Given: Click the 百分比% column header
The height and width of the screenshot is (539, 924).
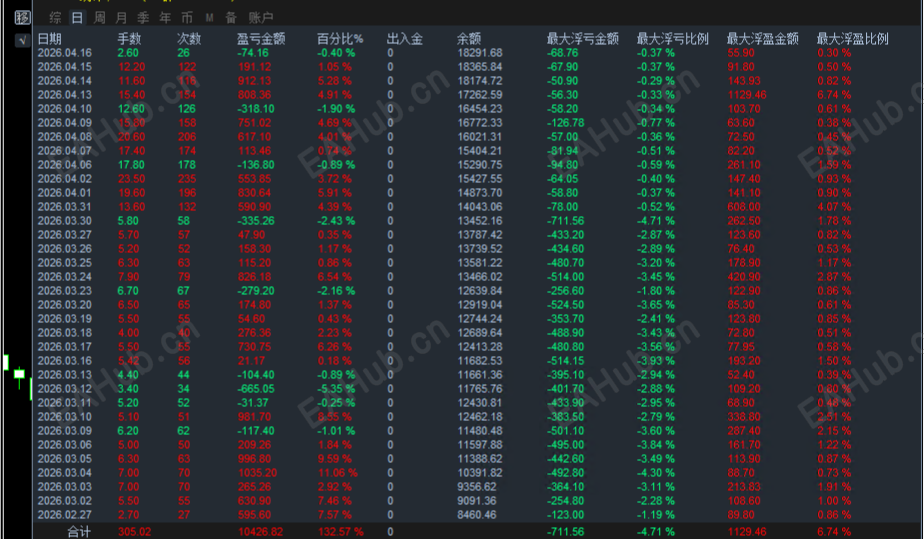Looking at the screenshot, I should click(x=340, y=39).
